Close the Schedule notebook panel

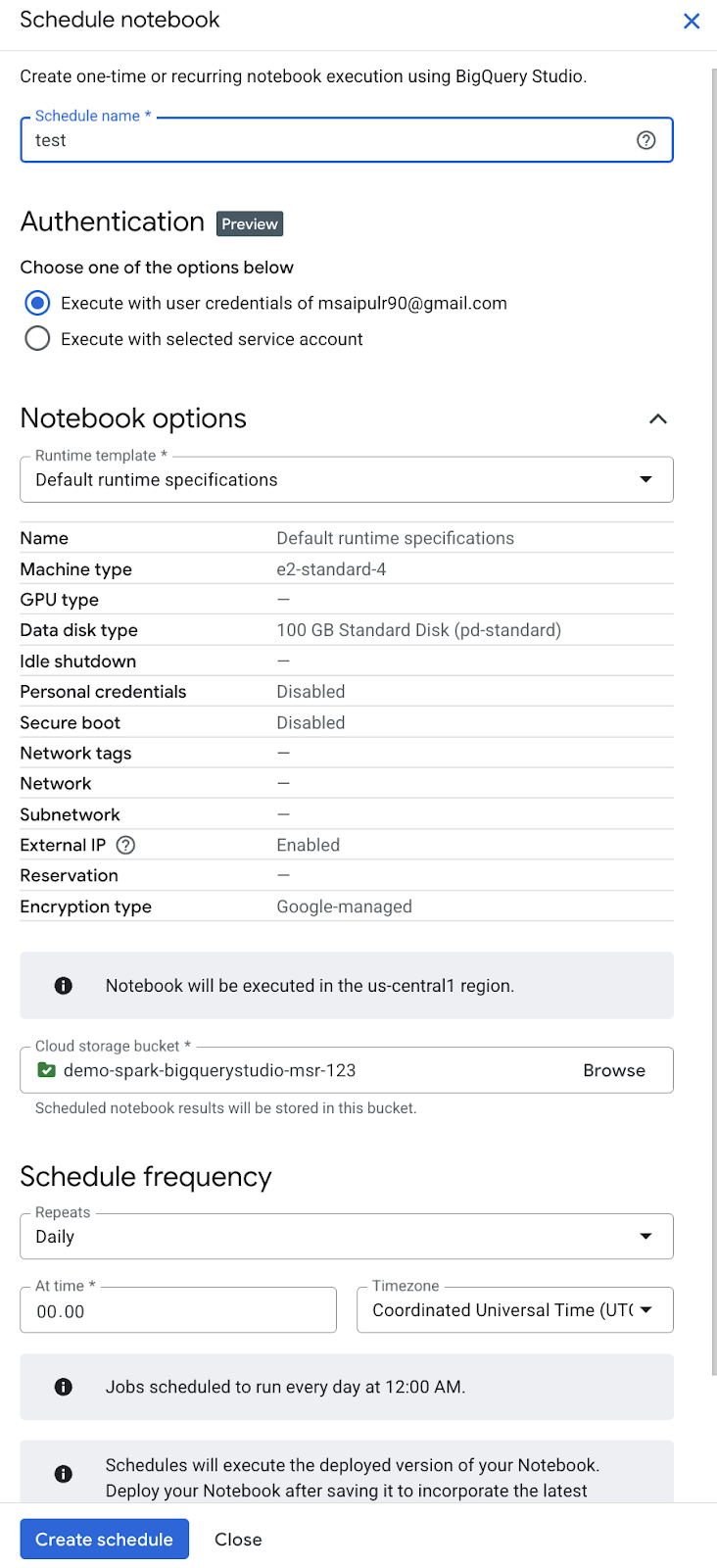[x=692, y=21]
